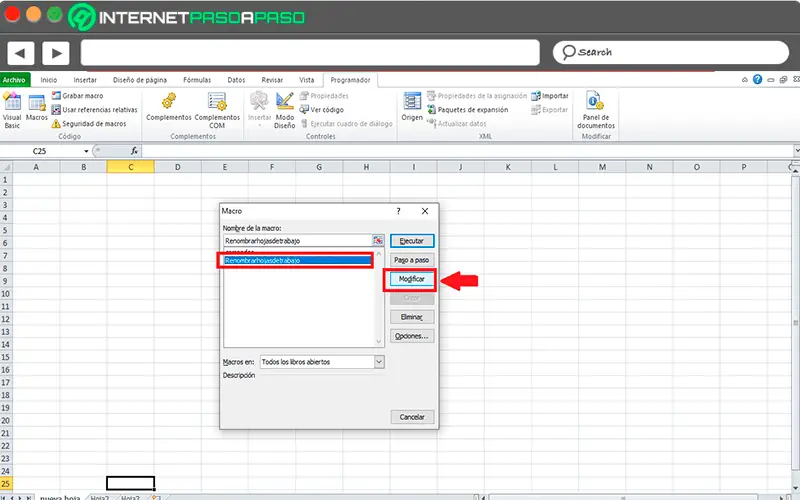This screenshot has width=800, height=500.
Task: Toggle Modo Diseño
Action: coord(285,110)
